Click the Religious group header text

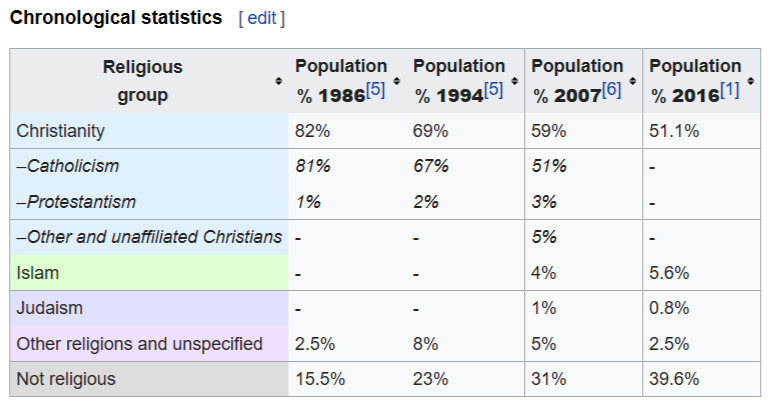[142, 82]
